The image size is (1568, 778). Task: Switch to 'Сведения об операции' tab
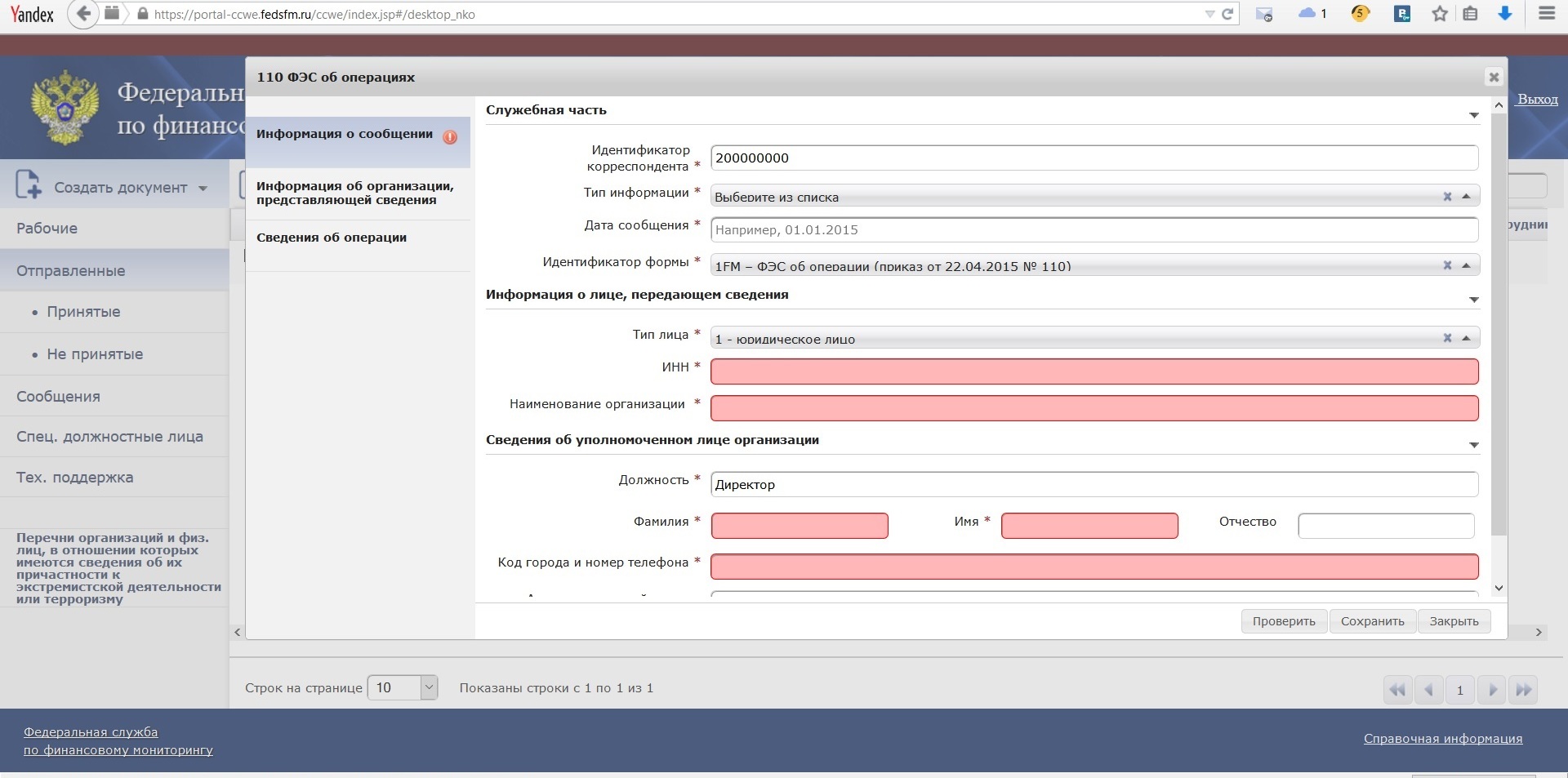pyautogui.click(x=332, y=238)
